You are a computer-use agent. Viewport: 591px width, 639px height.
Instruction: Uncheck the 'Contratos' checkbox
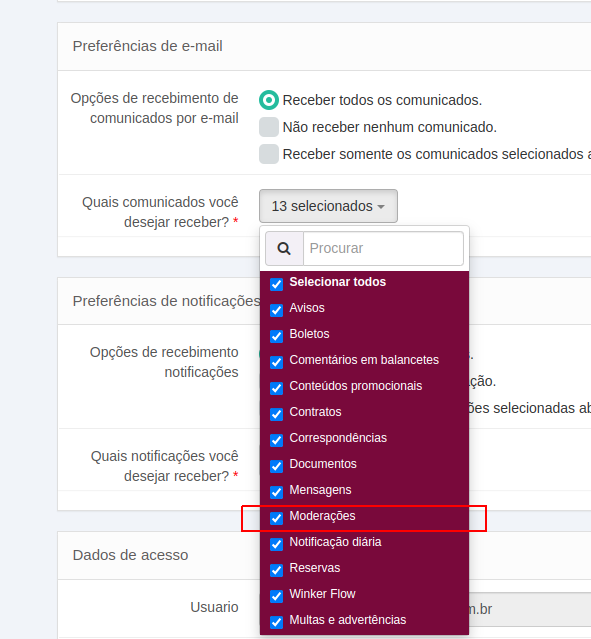coord(276,414)
